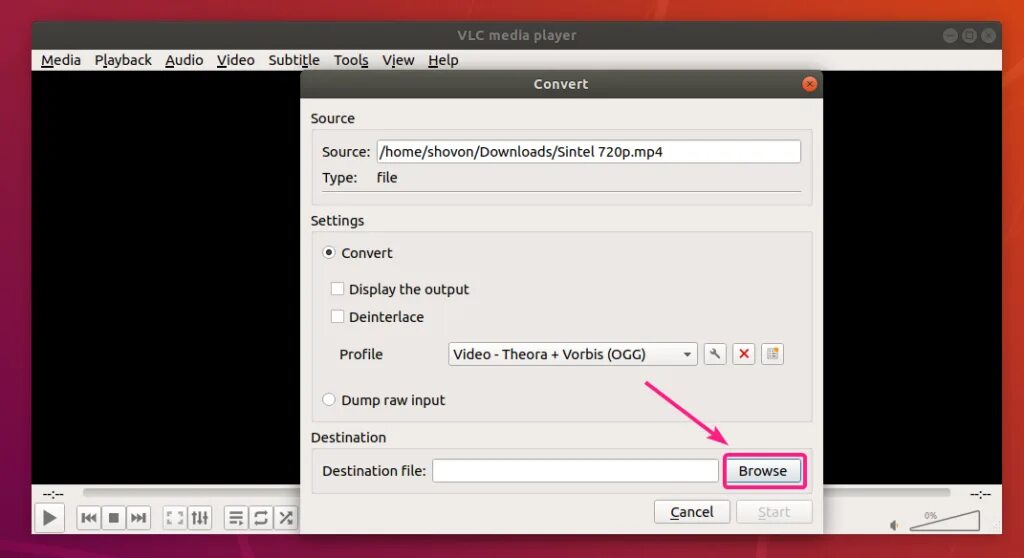Cancel the conversion dialog
The width and height of the screenshot is (1024, 558).
(x=692, y=512)
